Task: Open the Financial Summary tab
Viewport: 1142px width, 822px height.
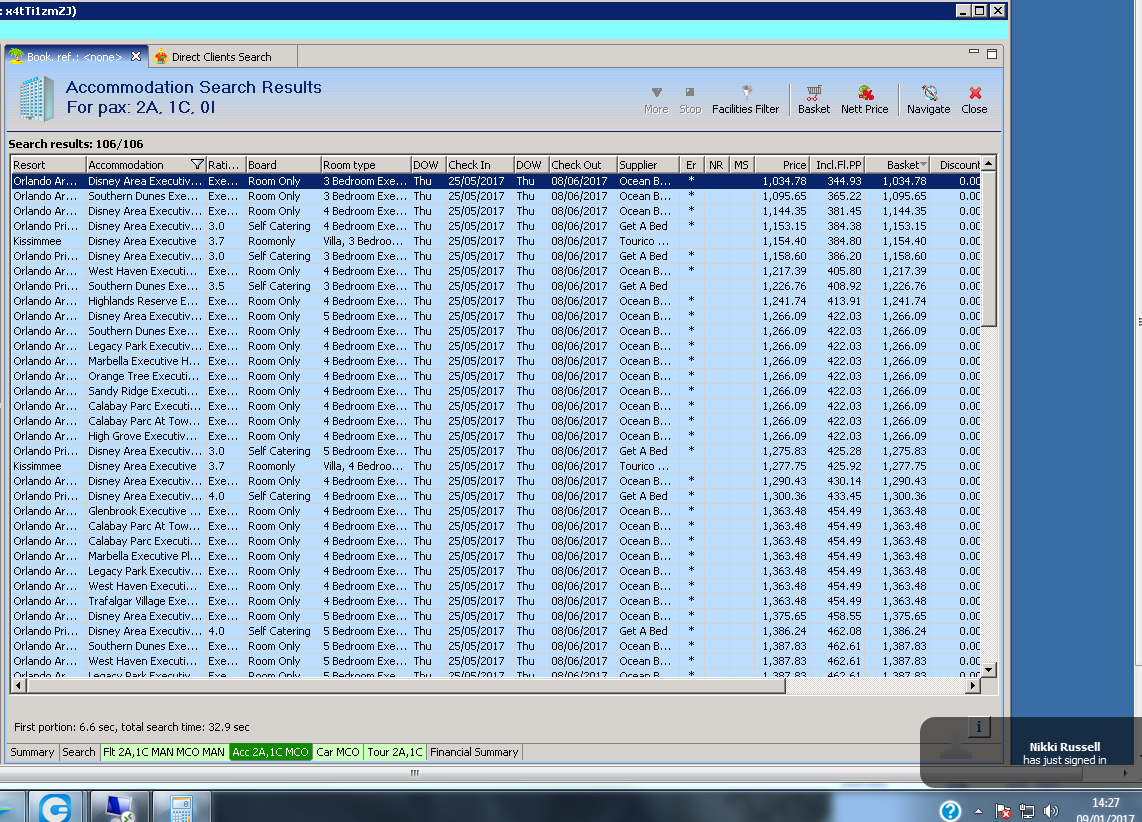Action: coord(474,752)
